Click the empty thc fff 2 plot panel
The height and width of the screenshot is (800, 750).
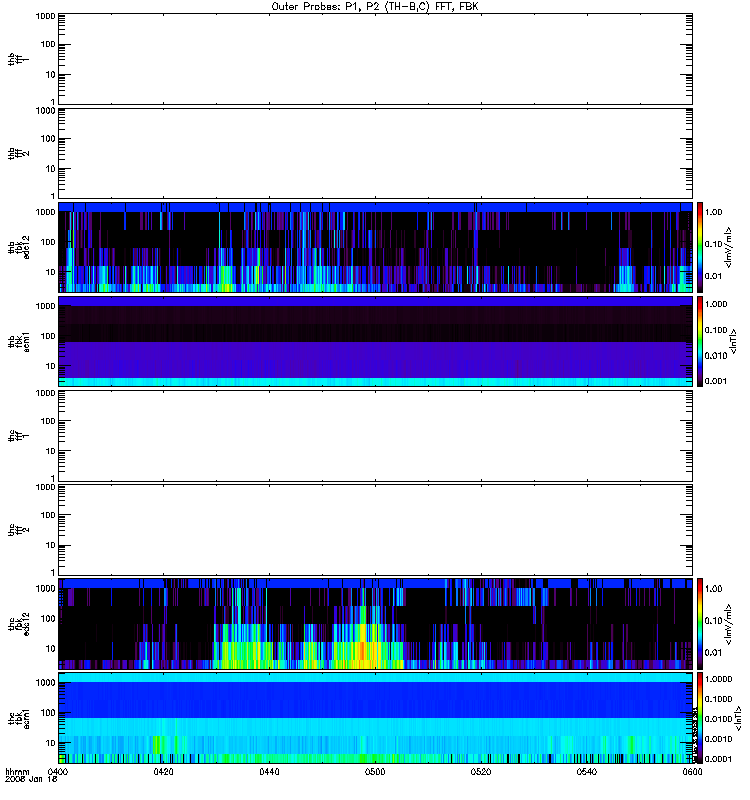375,530
